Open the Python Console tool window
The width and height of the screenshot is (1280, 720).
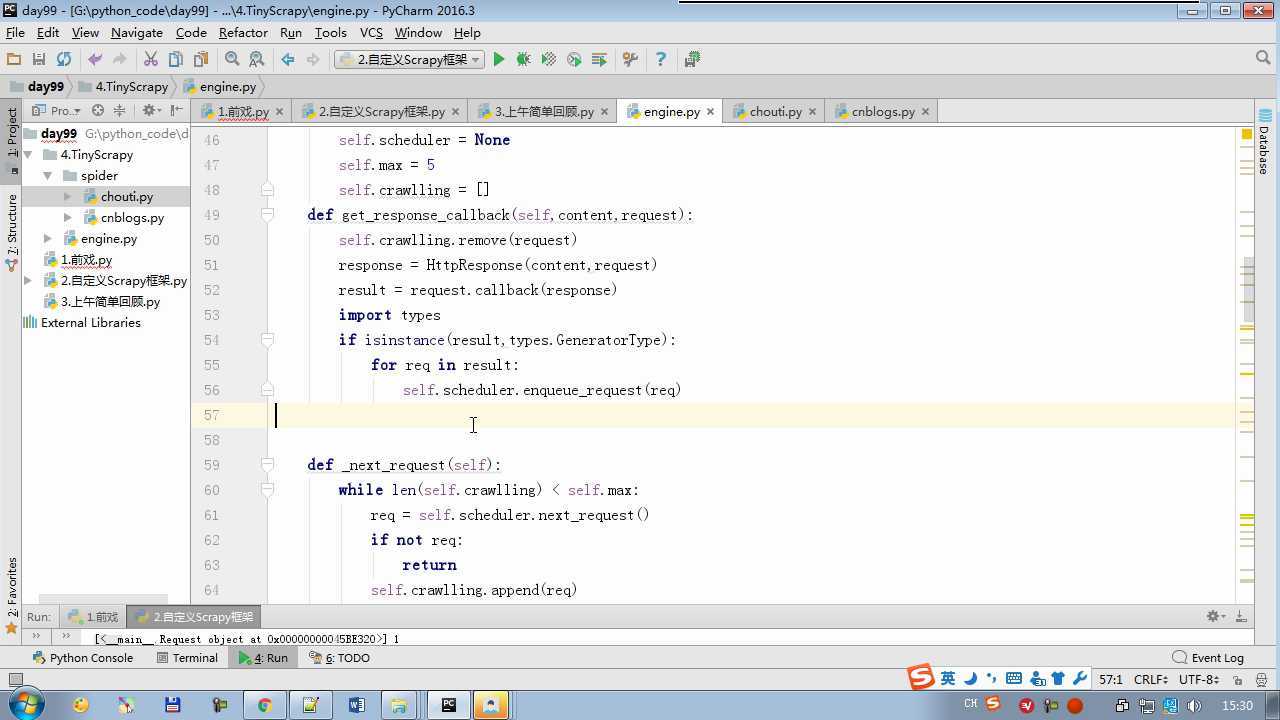(x=83, y=658)
